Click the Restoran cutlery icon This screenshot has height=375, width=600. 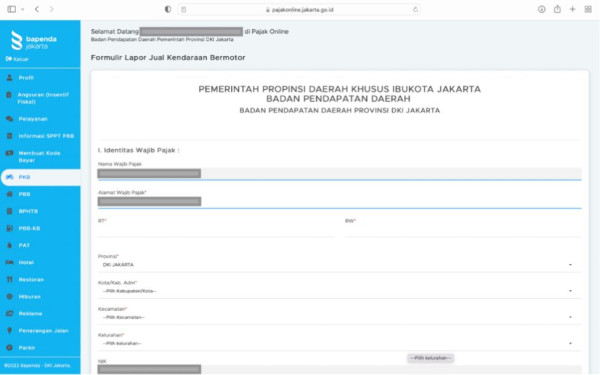click(10, 280)
